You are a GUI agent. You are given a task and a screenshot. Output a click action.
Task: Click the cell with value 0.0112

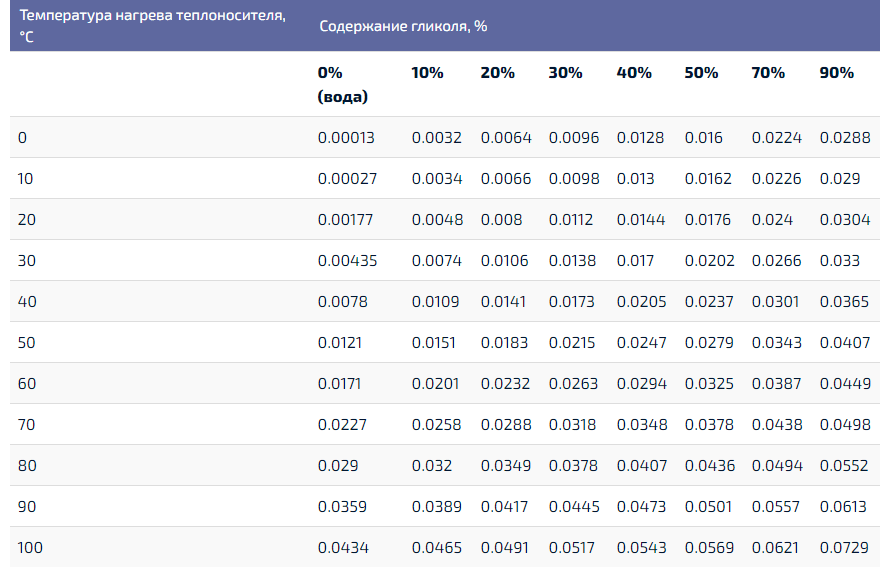571,220
